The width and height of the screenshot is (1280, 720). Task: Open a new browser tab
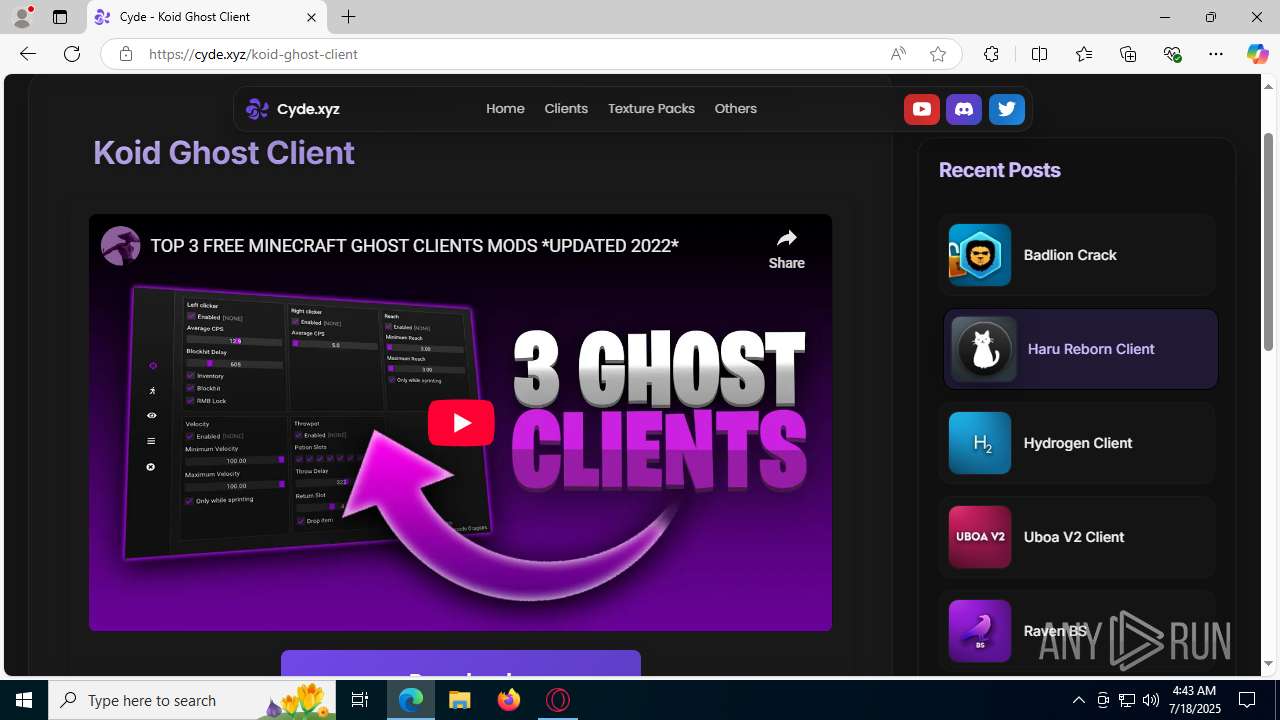click(x=348, y=17)
